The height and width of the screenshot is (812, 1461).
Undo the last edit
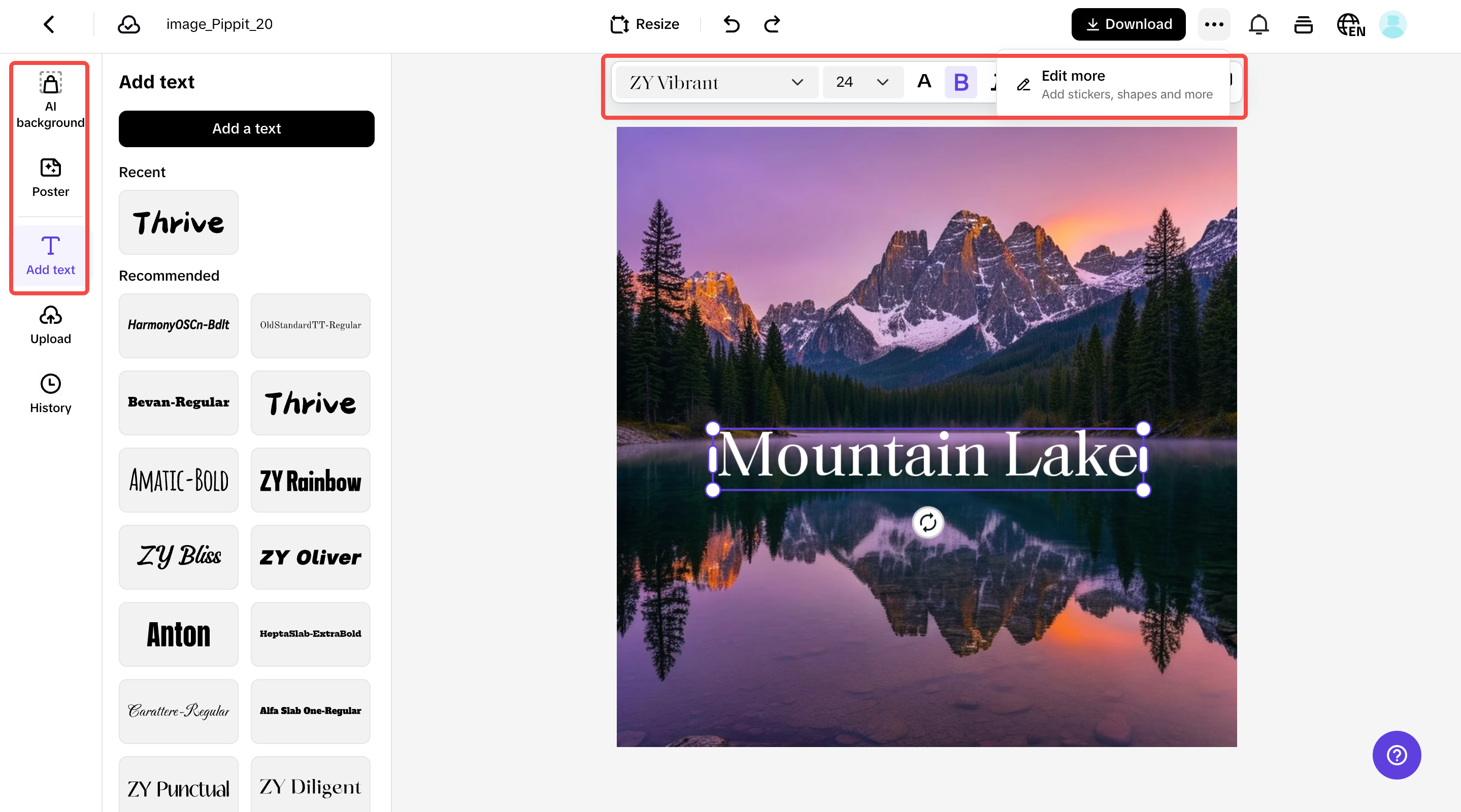click(x=731, y=24)
